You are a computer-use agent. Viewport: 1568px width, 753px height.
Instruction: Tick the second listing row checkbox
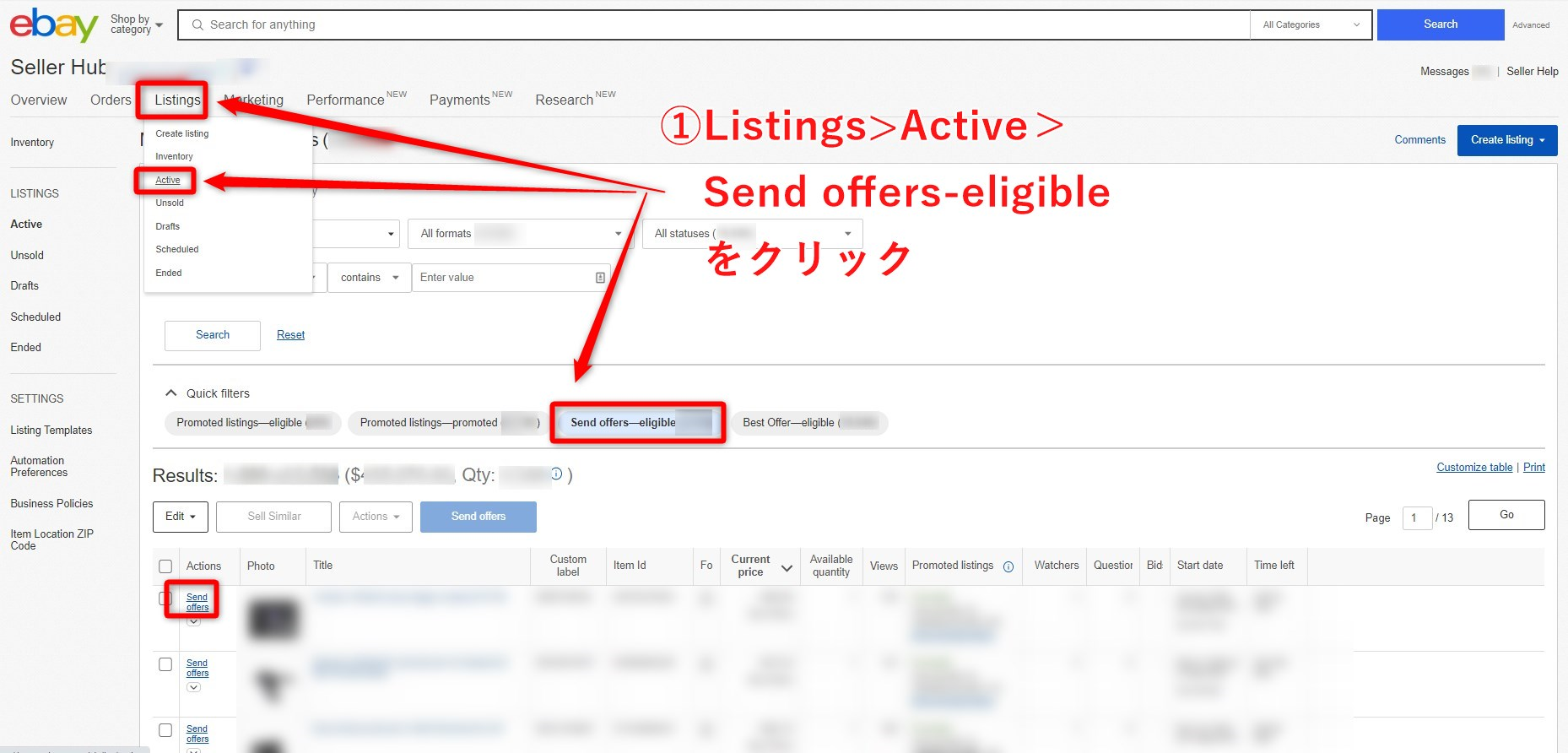point(165,664)
